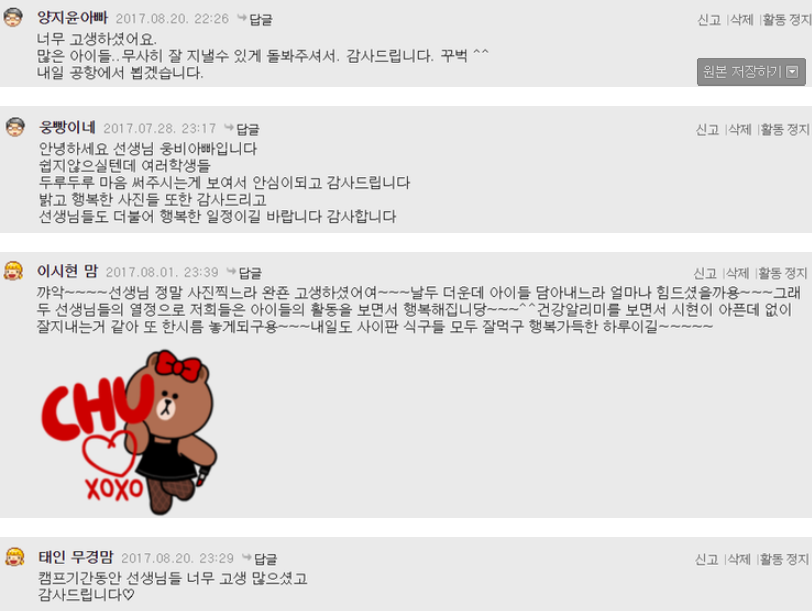Click 양지윤아빠's profile avatar icon
Screen dimensions: 812x612
pos(13,18)
